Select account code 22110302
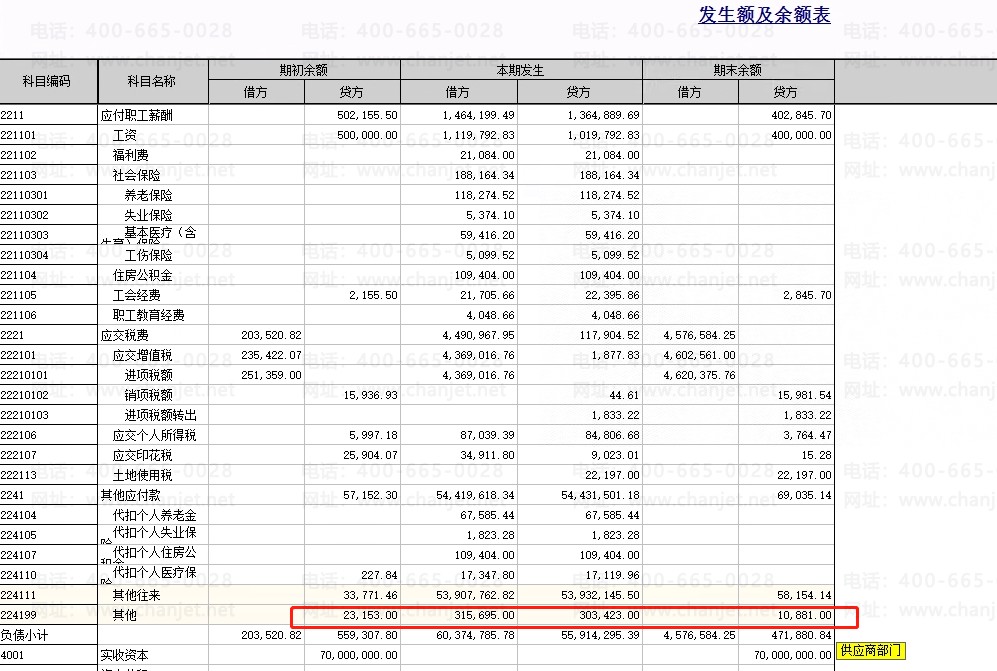Image resolution: width=997 pixels, height=671 pixels. [24, 215]
